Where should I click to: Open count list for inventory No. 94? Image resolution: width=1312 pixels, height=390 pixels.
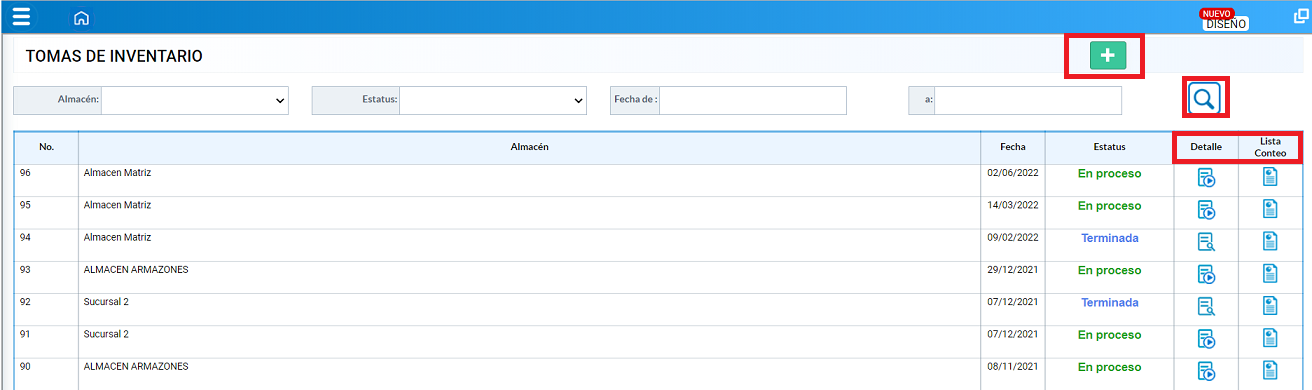[x=1270, y=241]
